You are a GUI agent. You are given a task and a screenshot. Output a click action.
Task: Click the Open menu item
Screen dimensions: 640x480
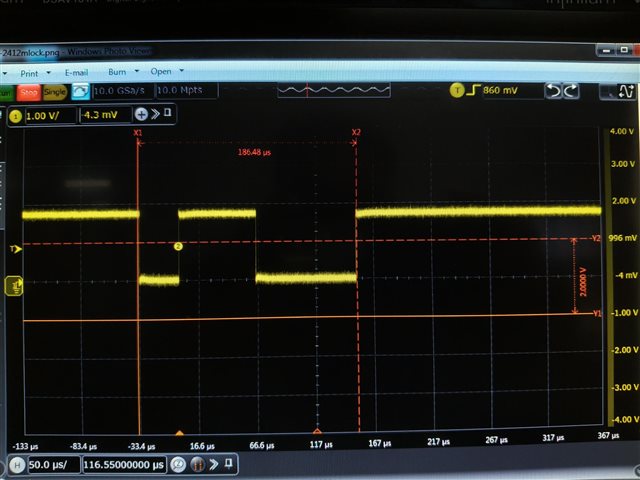click(161, 71)
